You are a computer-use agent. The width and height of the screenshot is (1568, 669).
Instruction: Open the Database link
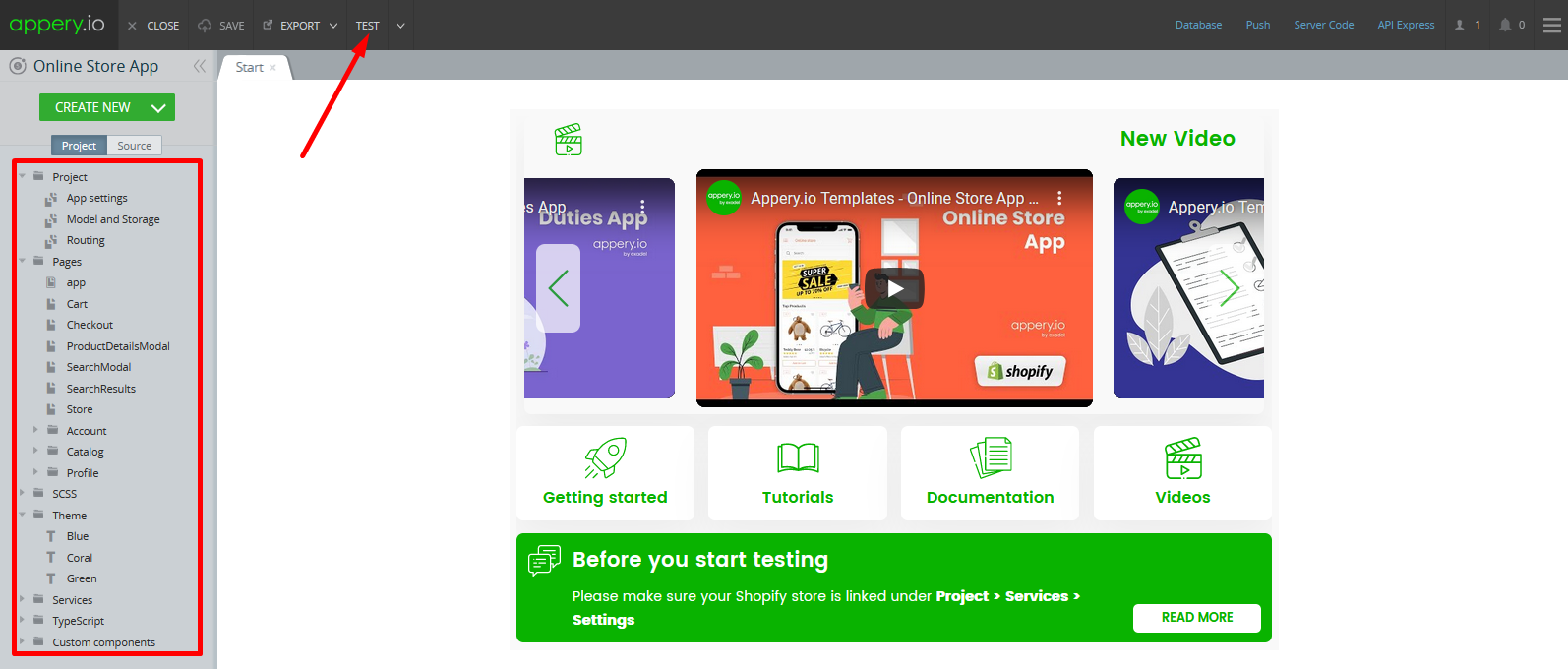1198,26
